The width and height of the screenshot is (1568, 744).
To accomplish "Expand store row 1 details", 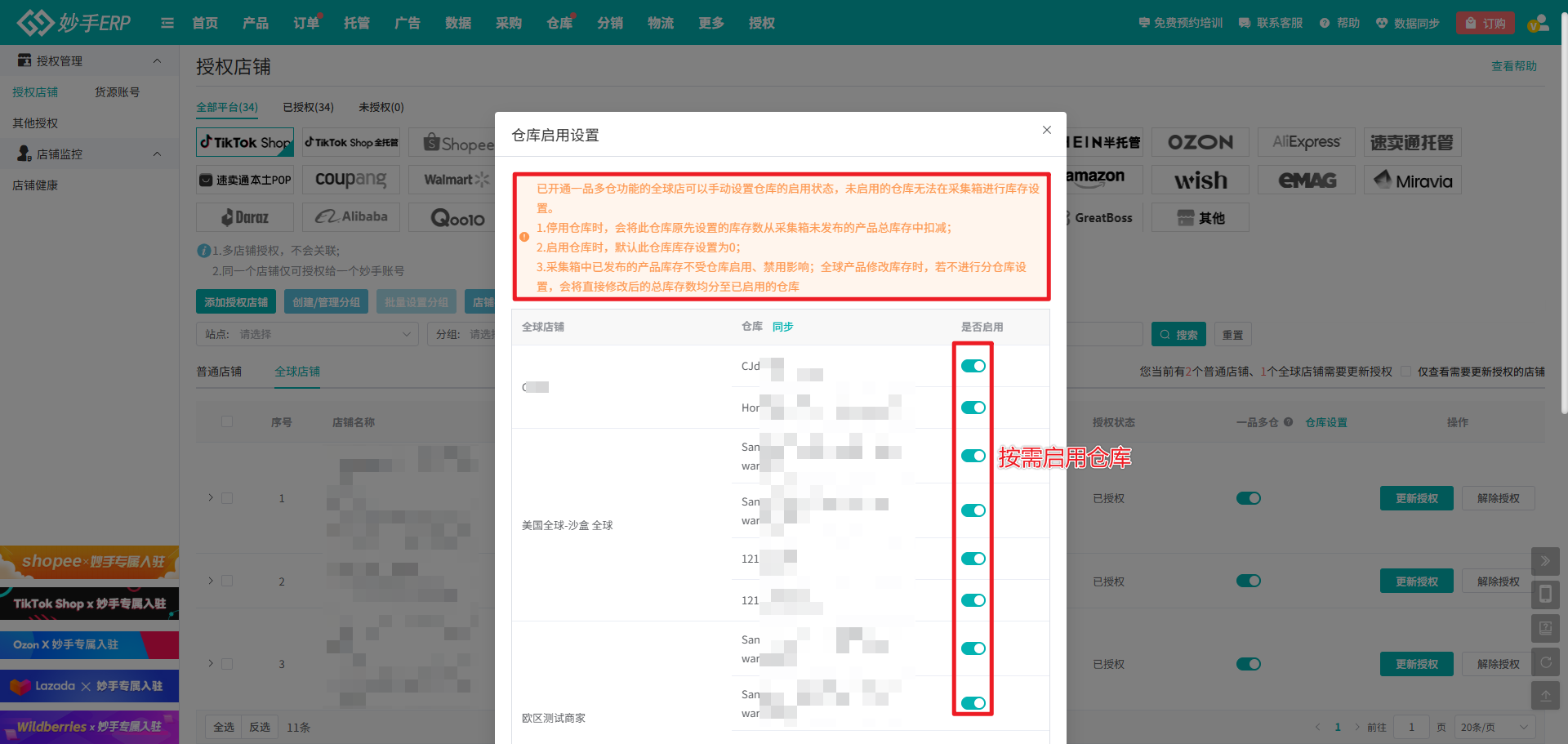I will pos(210,497).
